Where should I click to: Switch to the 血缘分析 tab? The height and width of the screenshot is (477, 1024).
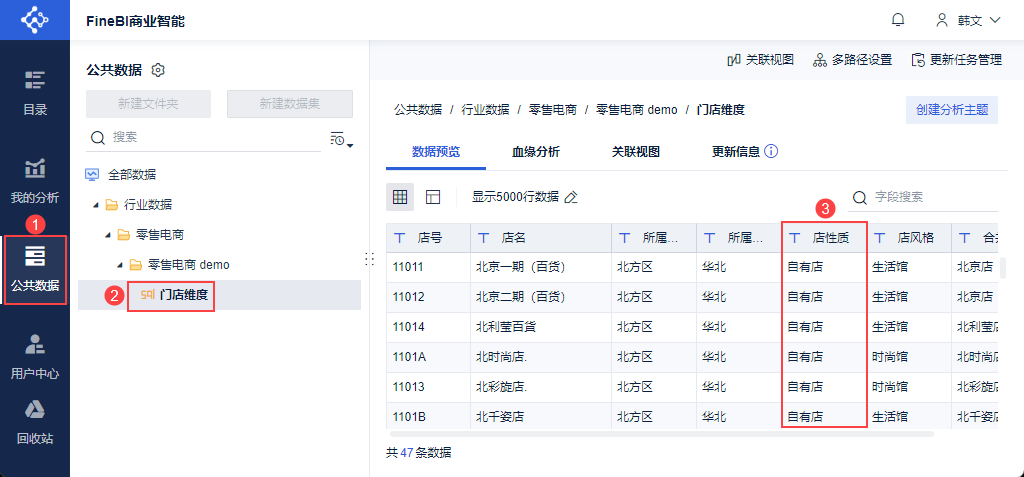535,152
